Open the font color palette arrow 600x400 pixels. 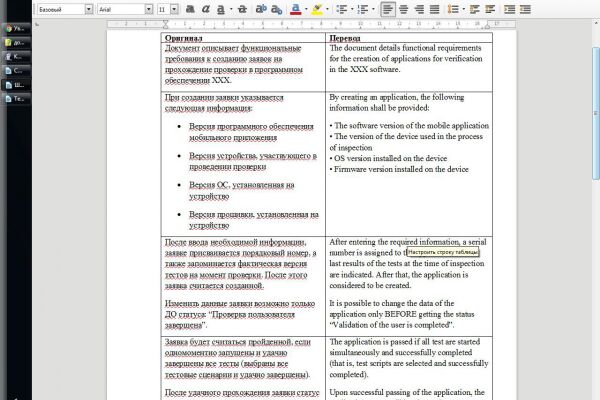(306, 9)
